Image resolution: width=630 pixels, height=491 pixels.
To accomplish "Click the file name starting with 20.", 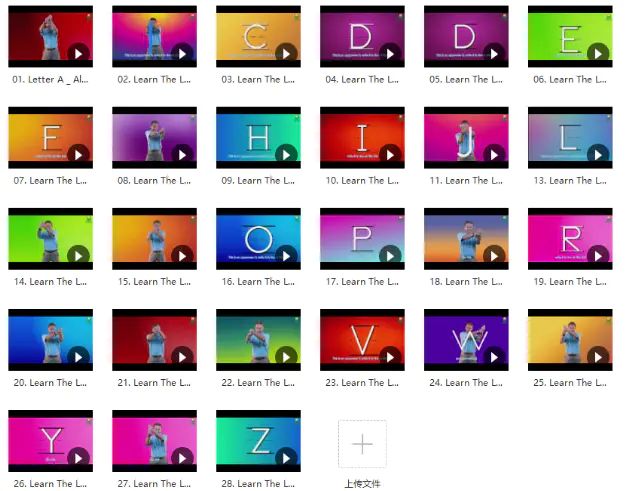I will point(50,383).
